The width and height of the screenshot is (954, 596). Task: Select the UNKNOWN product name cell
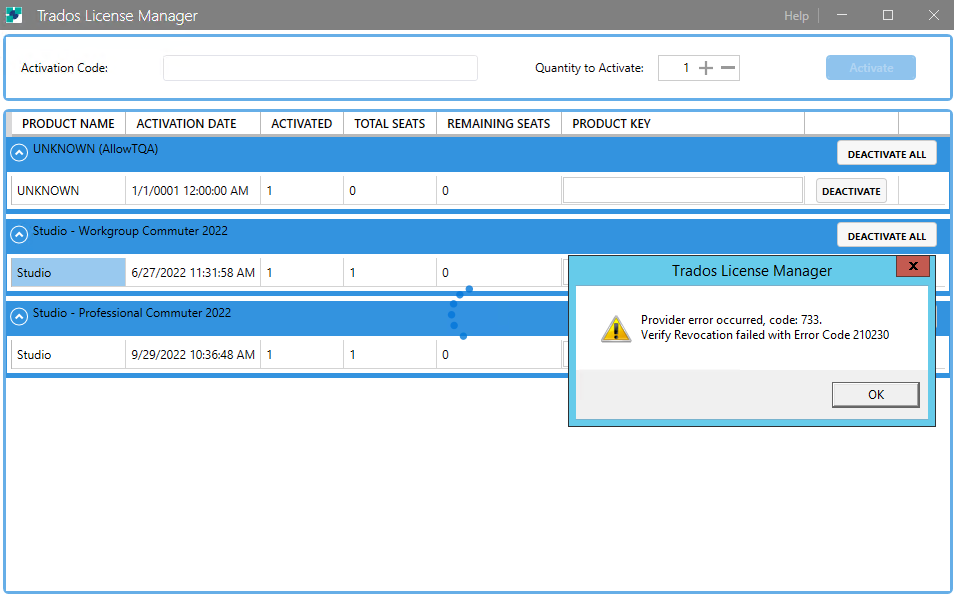[x=68, y=190]
